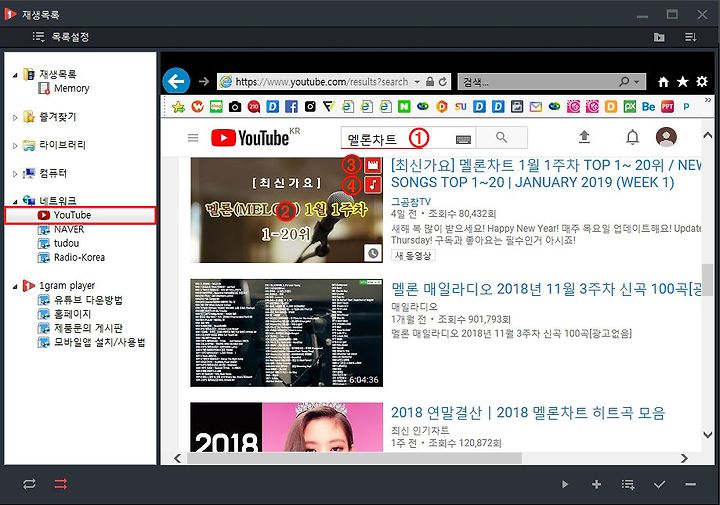Open the YouTube hamburger menu
This screenshot has height=505, width=720.
coord(193,138)
